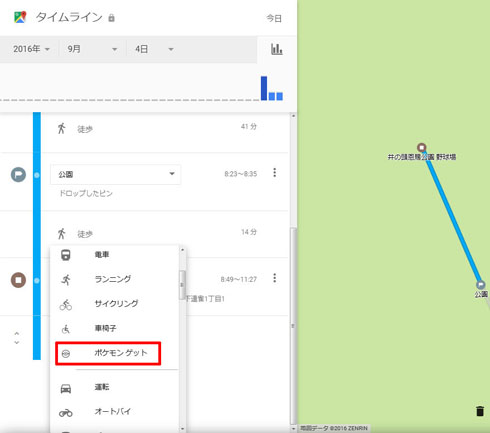The height and width of the screenshot is (433, 490).
Task: Click the Pokéball icon in activity list
Action: (66, 354)
